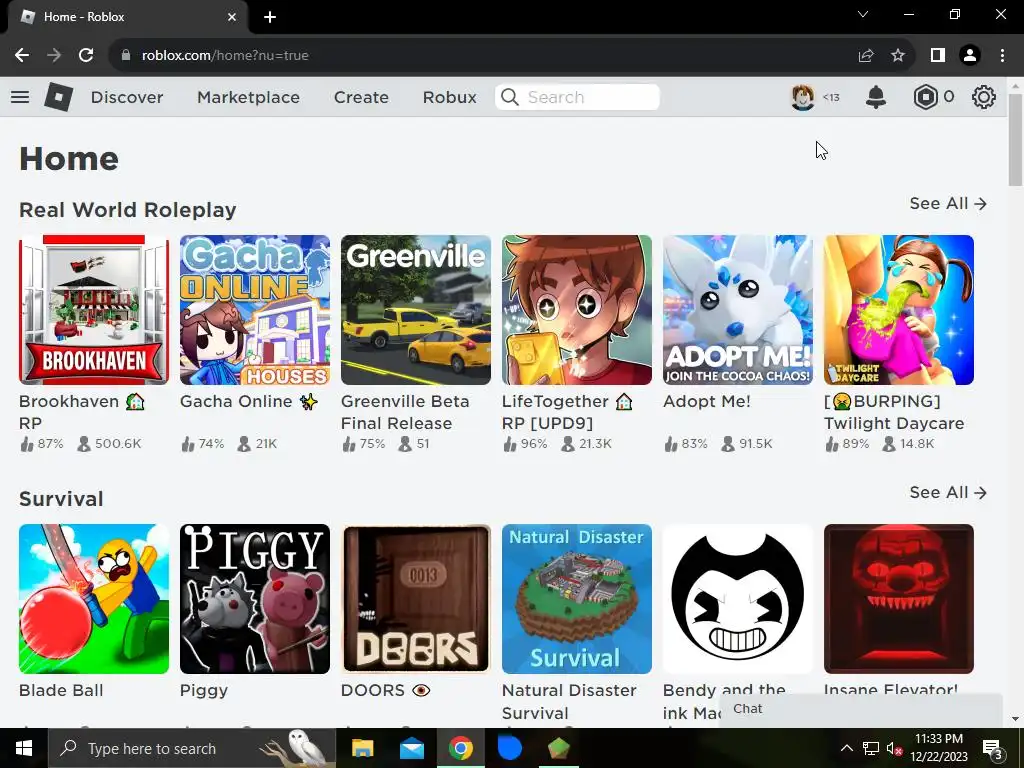Open Gacha Online title link
Image resolution: width=1024 pixels, height=768 pixels.
point(249,401)
